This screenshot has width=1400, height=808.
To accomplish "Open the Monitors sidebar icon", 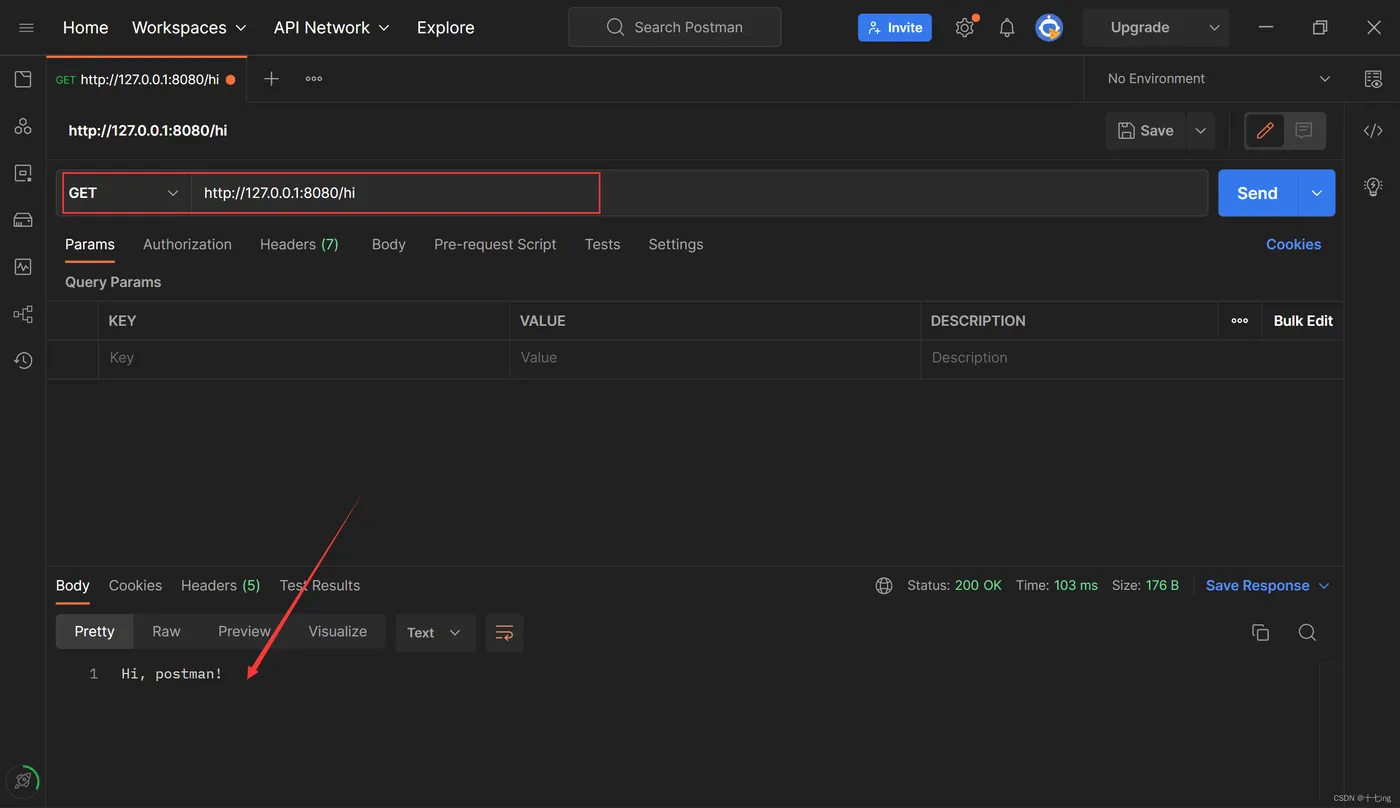I will [23, 267].
